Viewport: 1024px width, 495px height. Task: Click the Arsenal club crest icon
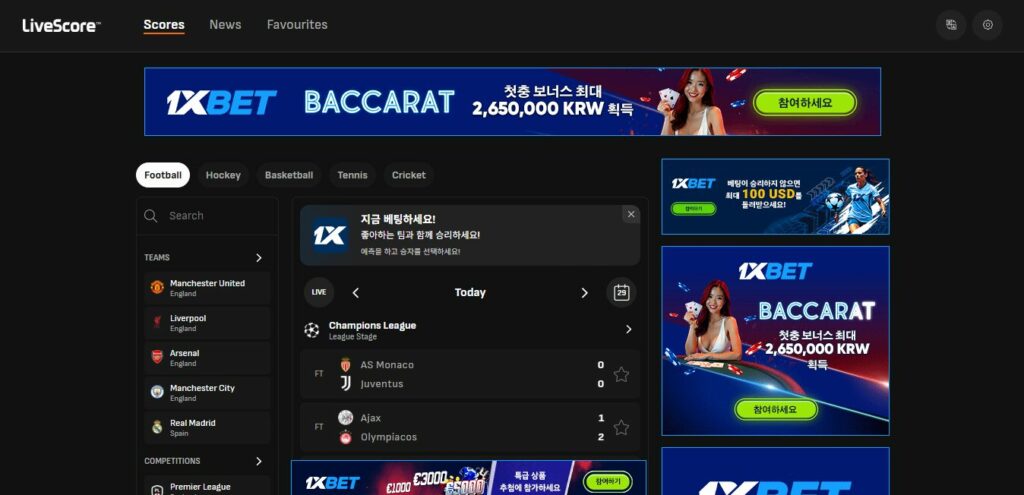[x=157, y=358]
